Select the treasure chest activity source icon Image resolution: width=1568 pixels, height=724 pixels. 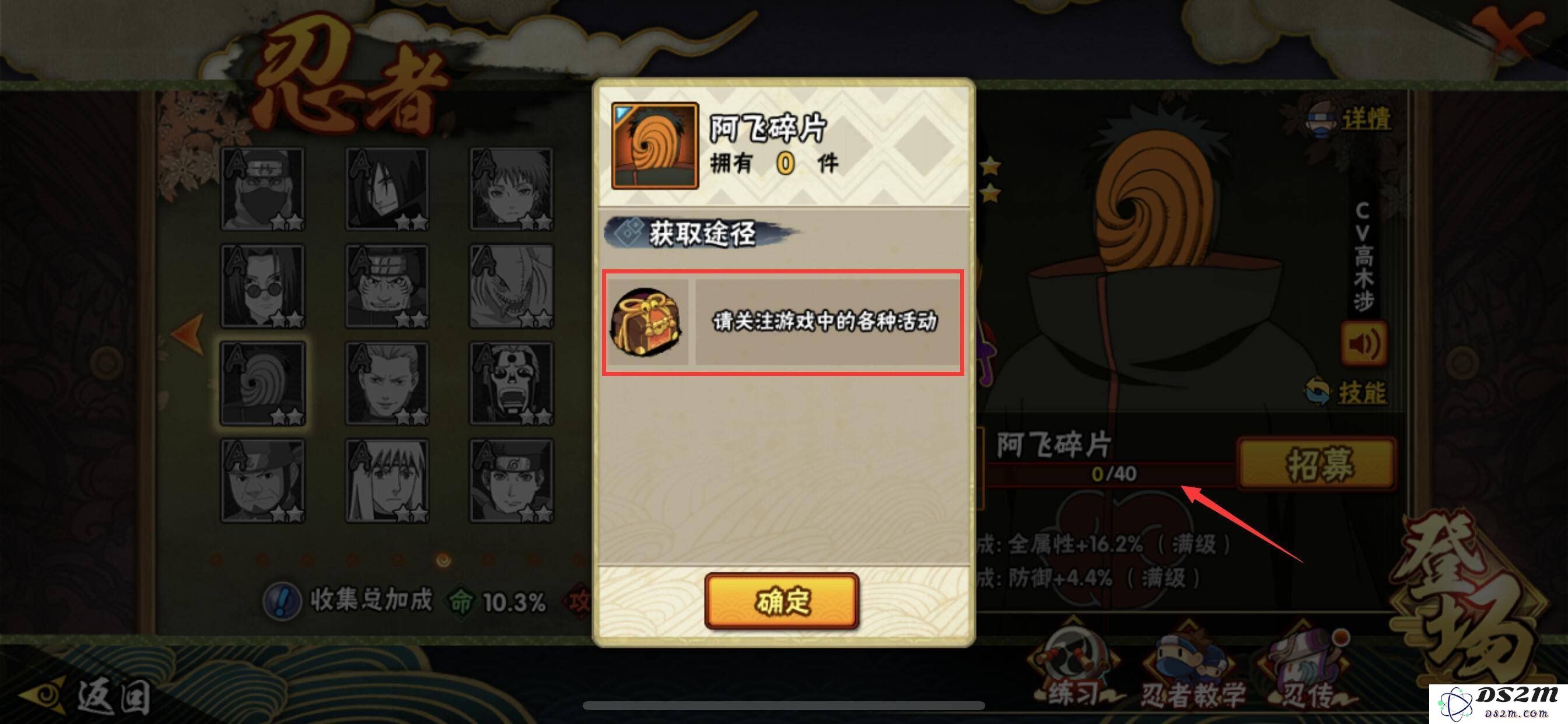click(x=647, y=322)
